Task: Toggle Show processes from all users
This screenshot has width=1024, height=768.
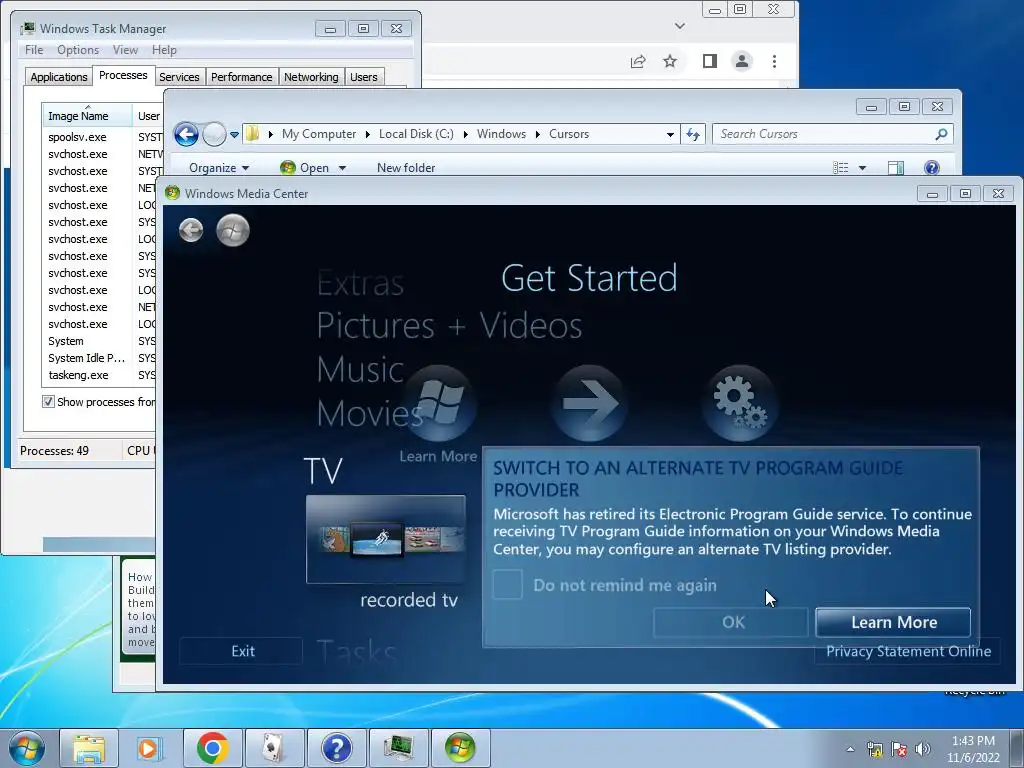Action: click(x=48, y=402)
